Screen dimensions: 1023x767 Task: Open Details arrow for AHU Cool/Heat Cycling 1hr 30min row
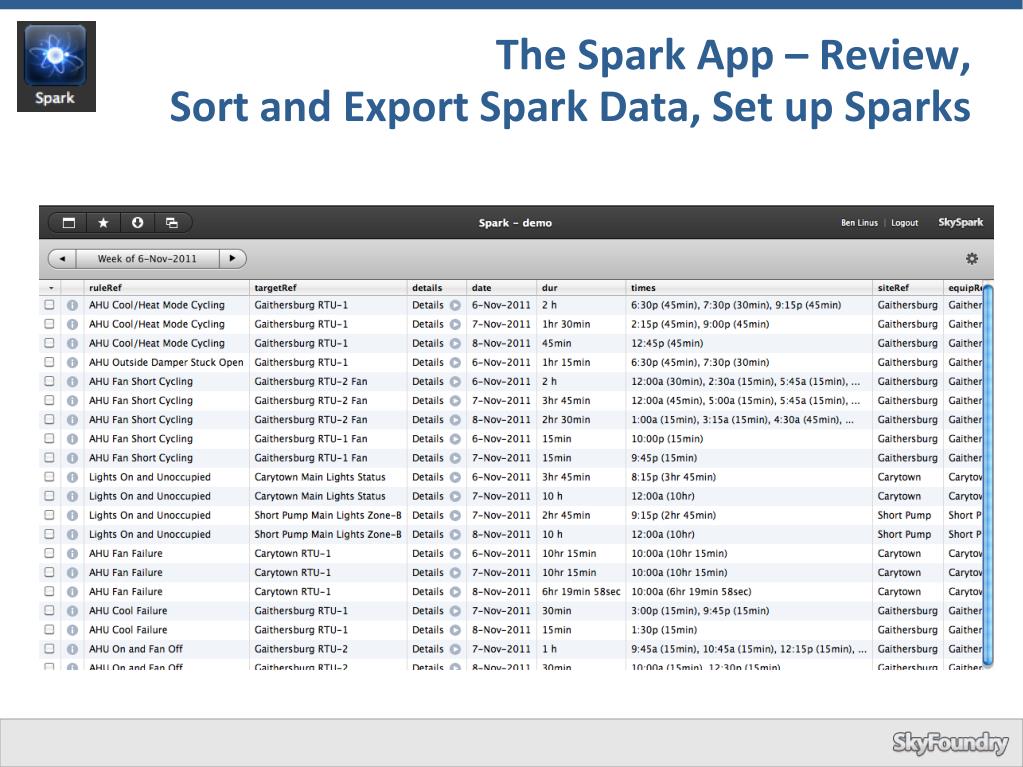(x=455, y=324)
